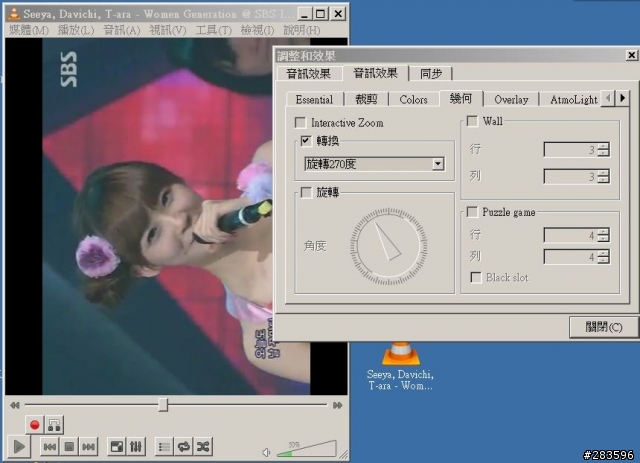Open extended settings equalizer icon
The image size is (640, 463).
(x=136, y=447)
